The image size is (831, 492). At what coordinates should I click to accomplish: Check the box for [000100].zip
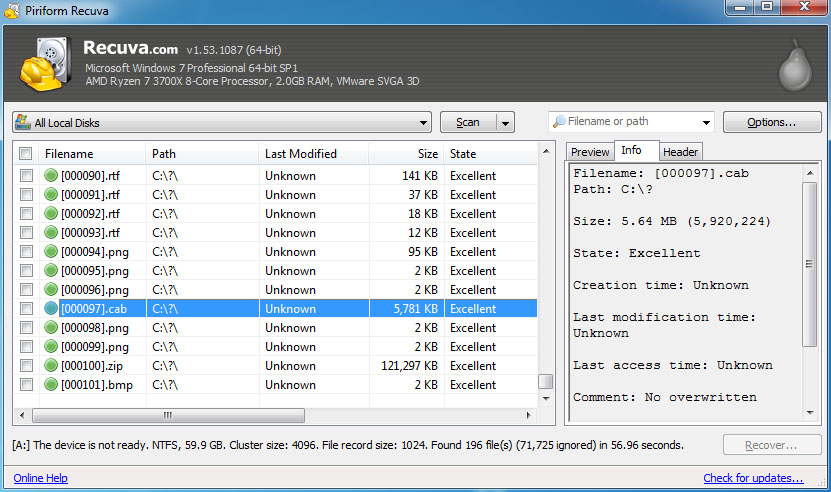pos(26,365)
